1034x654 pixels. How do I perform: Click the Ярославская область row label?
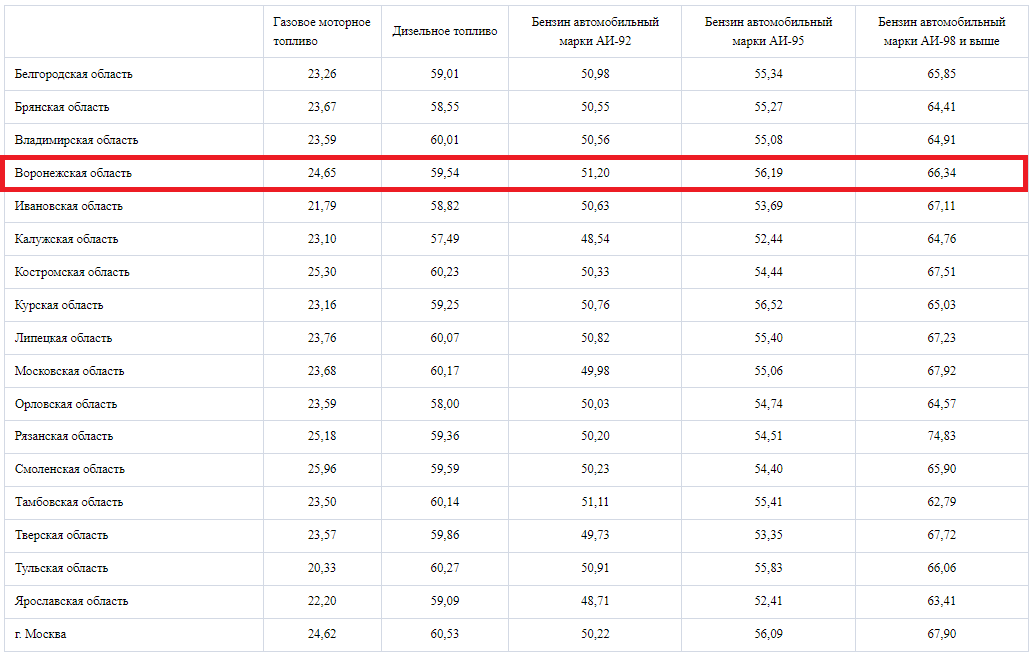coord(71,601)
